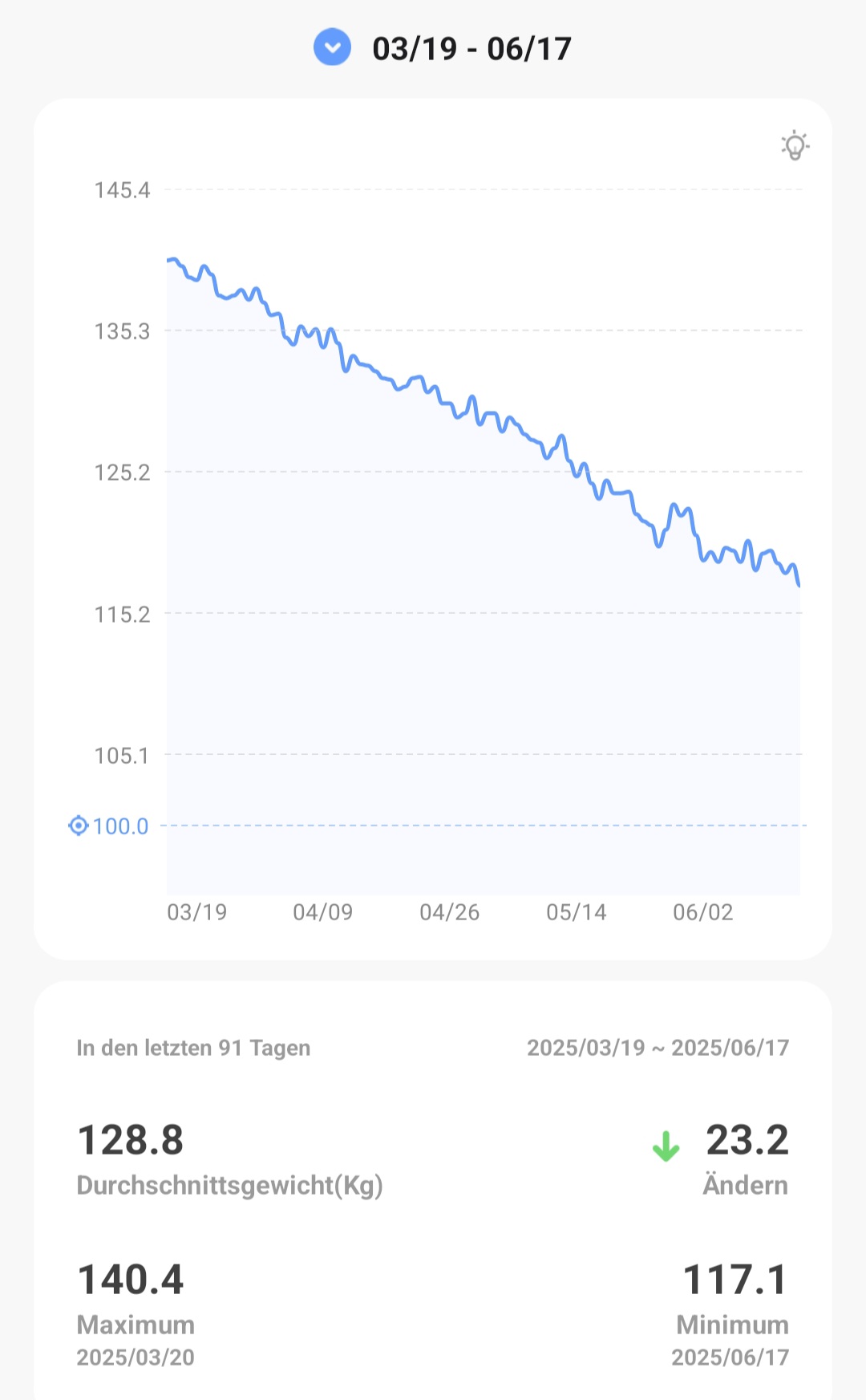
Task: Click the 04/09 x-axis date label
Action: coord(322,912)
